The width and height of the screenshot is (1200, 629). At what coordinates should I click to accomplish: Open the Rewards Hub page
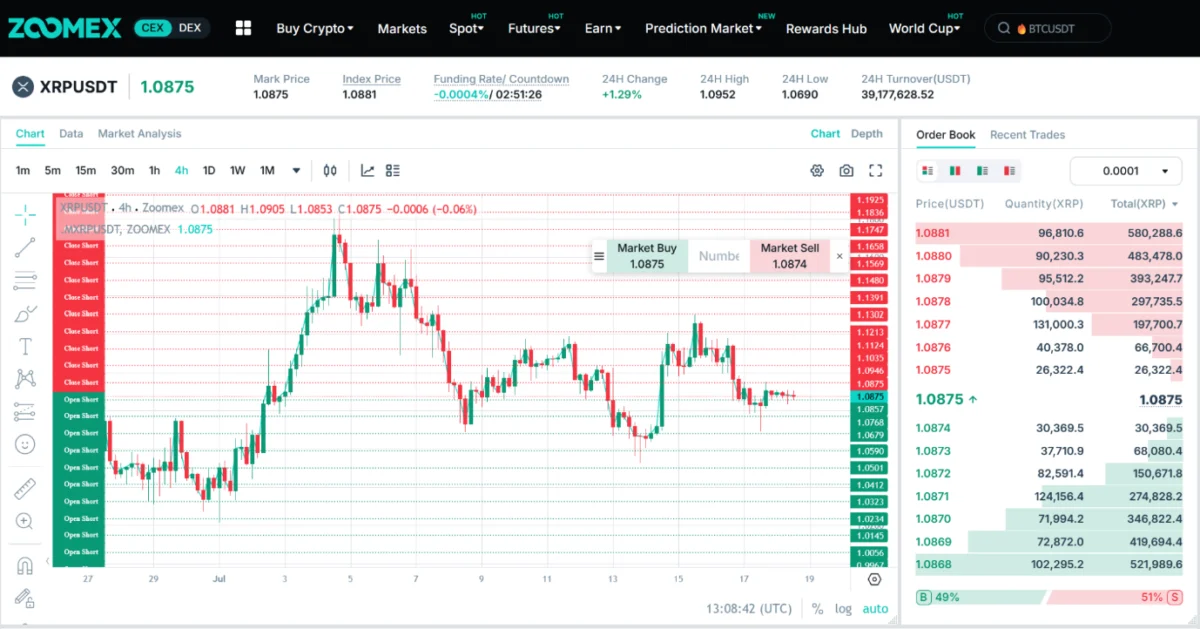(826, 29)
